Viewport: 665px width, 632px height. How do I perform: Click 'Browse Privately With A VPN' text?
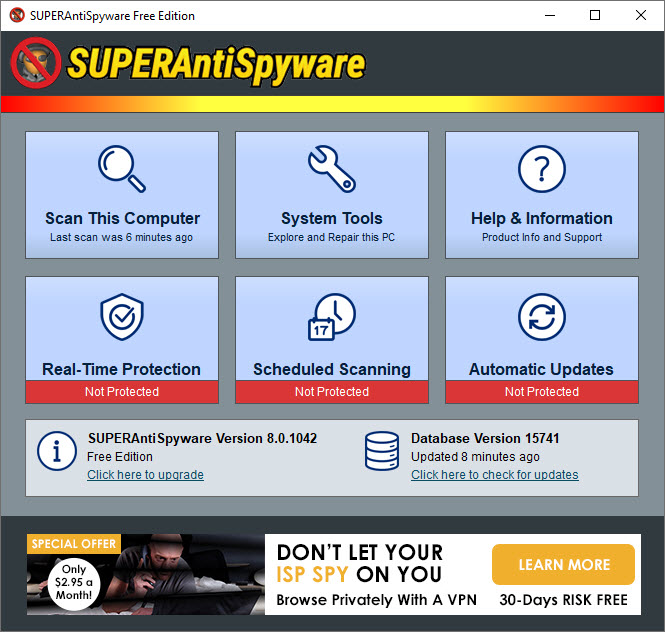click(377, 600)
